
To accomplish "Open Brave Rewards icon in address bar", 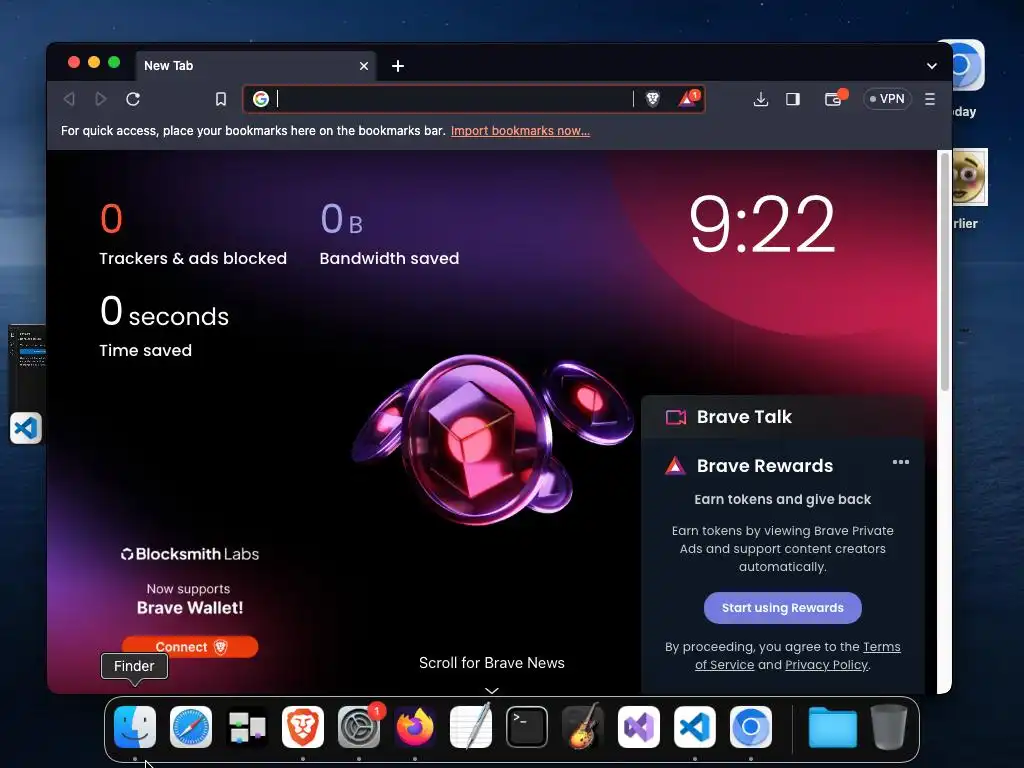I will click(x=688, y=98).
